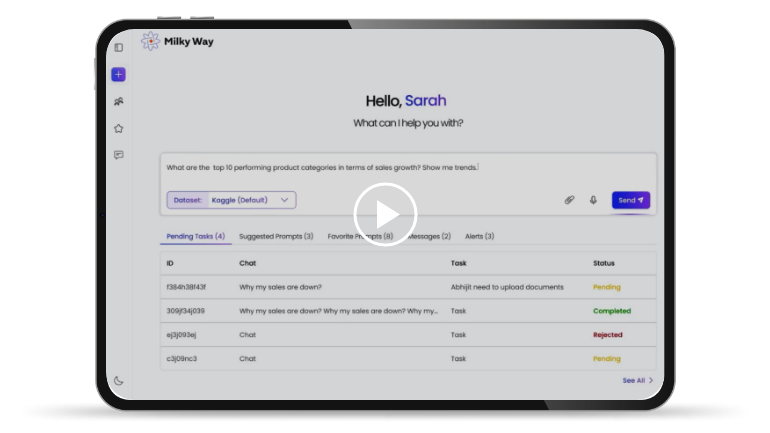Play the video with center play button
770x433 pixels.
click(x=385, y=214)
